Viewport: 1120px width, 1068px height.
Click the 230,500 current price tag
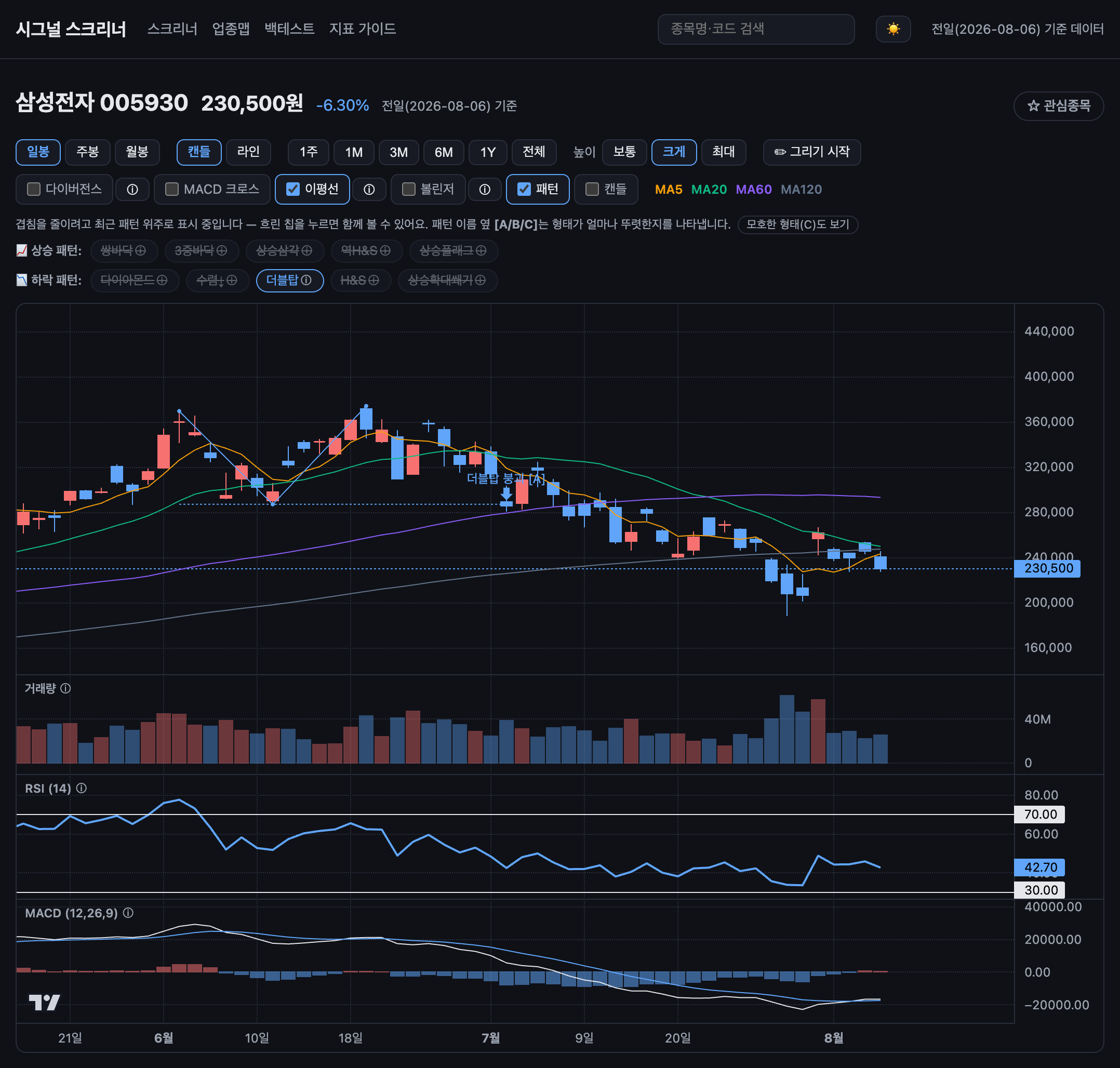coord(1048,568)
